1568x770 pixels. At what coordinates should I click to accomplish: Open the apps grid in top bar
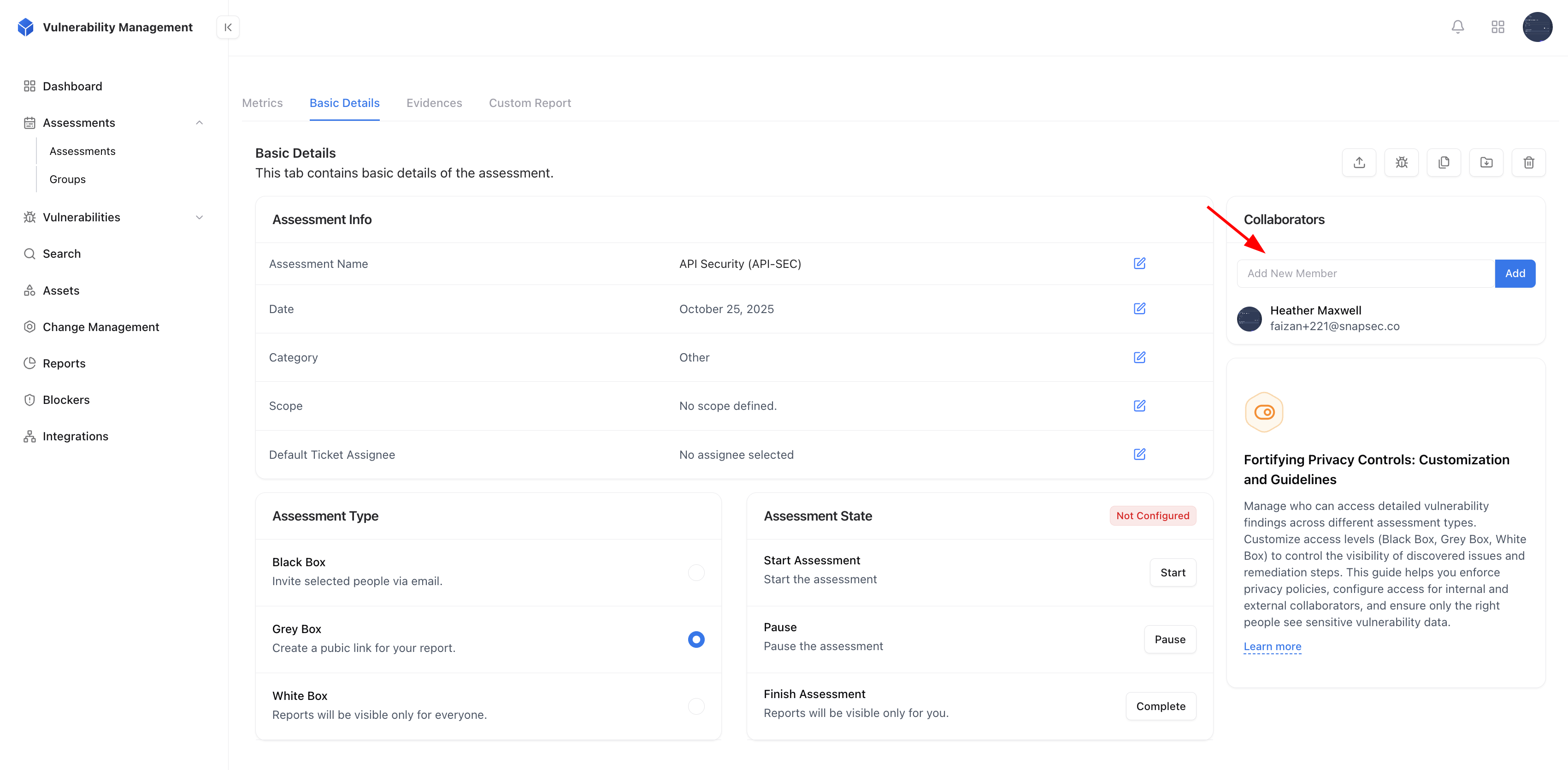pos(1498,27)
